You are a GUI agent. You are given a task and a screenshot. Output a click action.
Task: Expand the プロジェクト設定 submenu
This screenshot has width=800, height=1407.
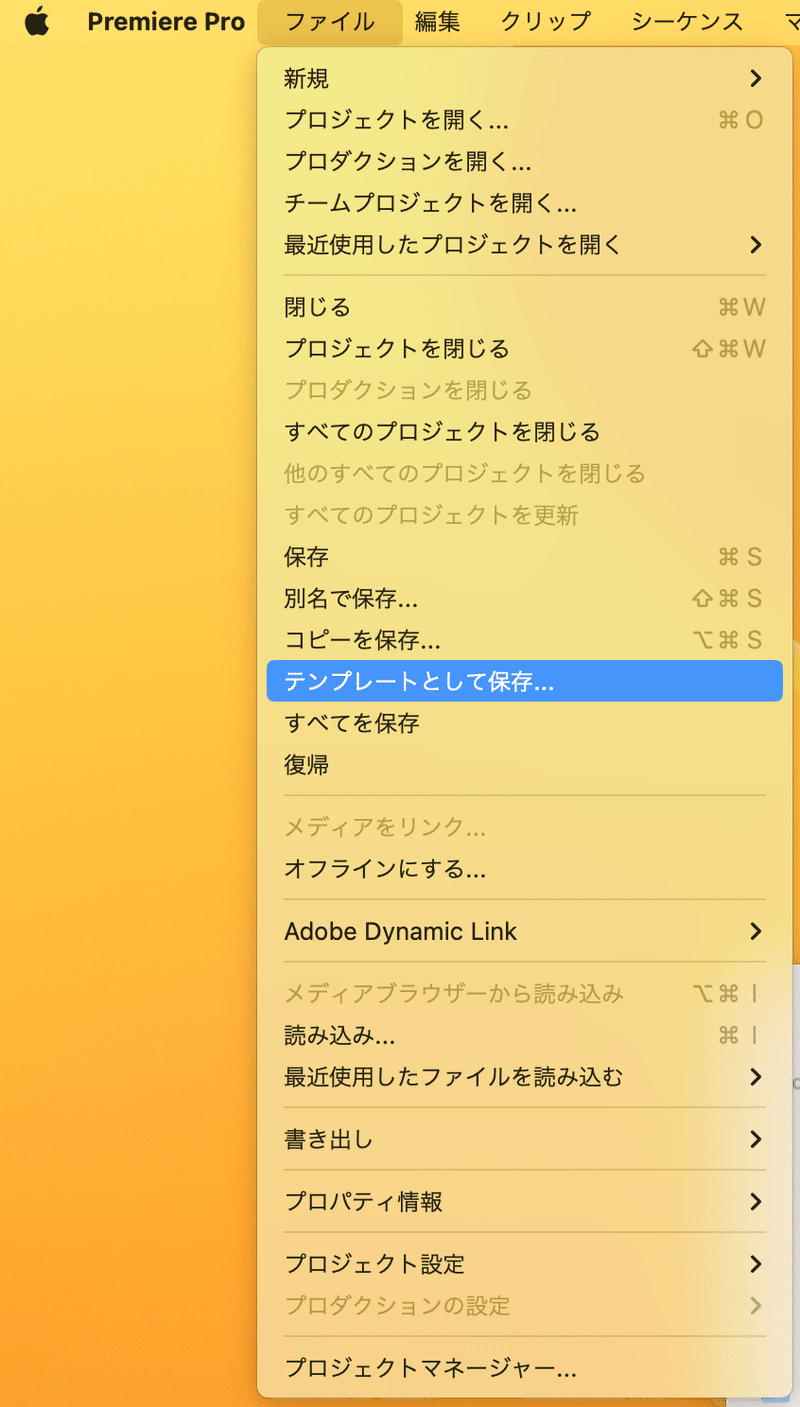tap(525, 1264)
